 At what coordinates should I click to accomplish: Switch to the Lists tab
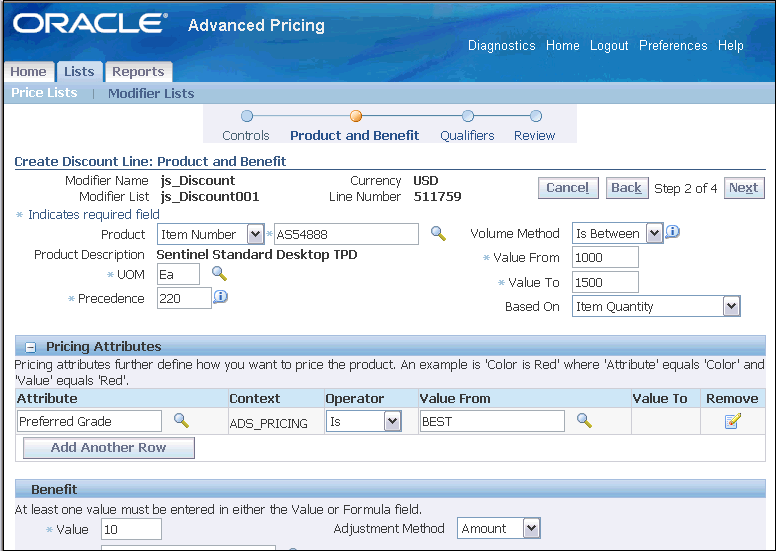pos(79,72)
